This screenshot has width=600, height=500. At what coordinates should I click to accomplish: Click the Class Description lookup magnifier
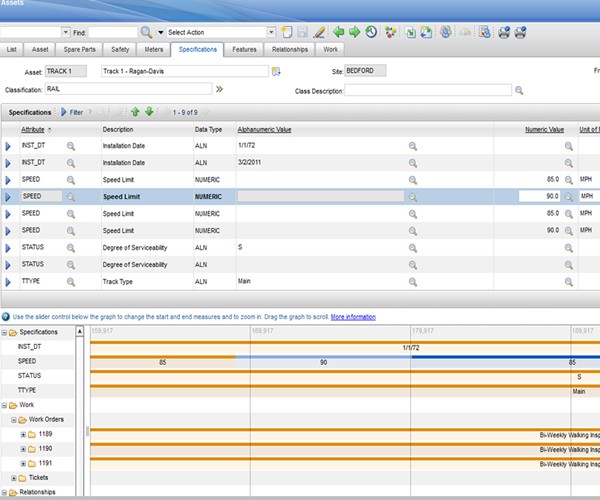(x=519, y=91)
